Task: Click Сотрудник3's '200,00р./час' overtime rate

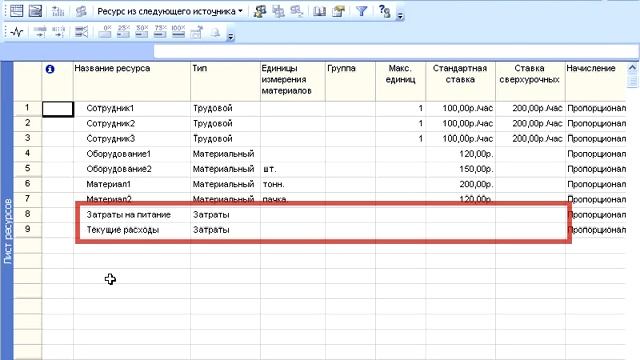Action: point(530,139)
